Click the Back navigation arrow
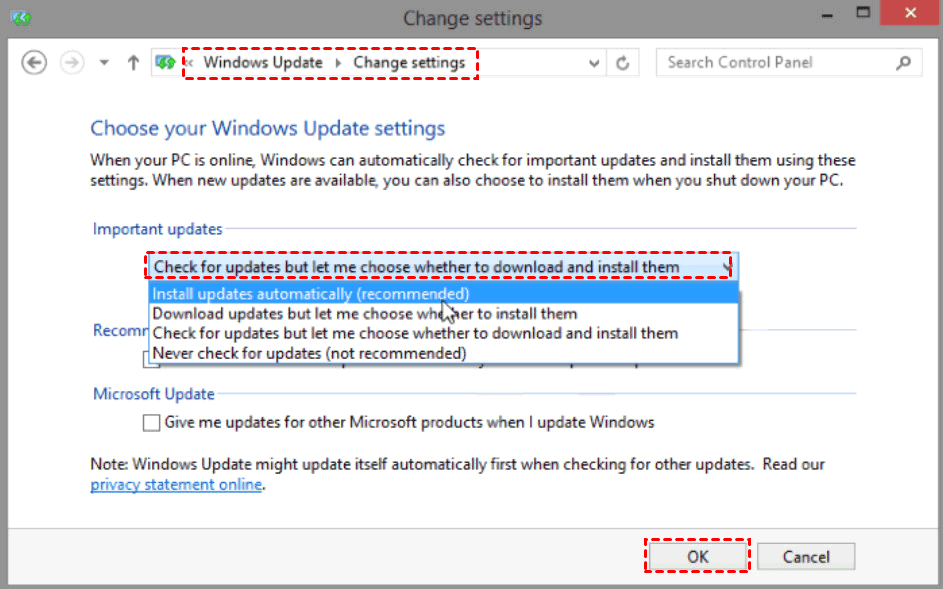 point(34,63)
